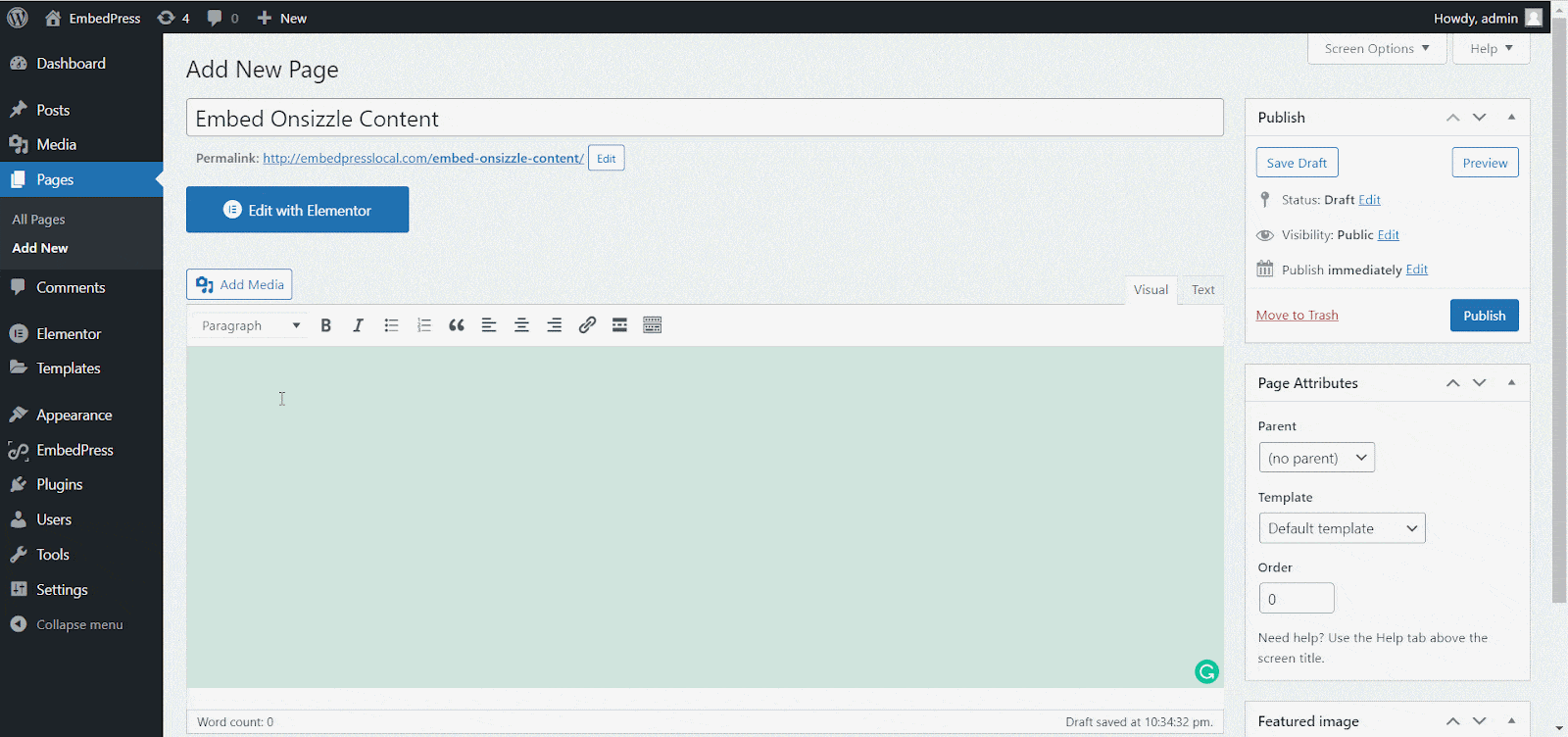Viewport: 1568px width, 737px height.
Task: Open the comments bubble in admin bar
Action: pyautogui.click(x=222, y=18)
